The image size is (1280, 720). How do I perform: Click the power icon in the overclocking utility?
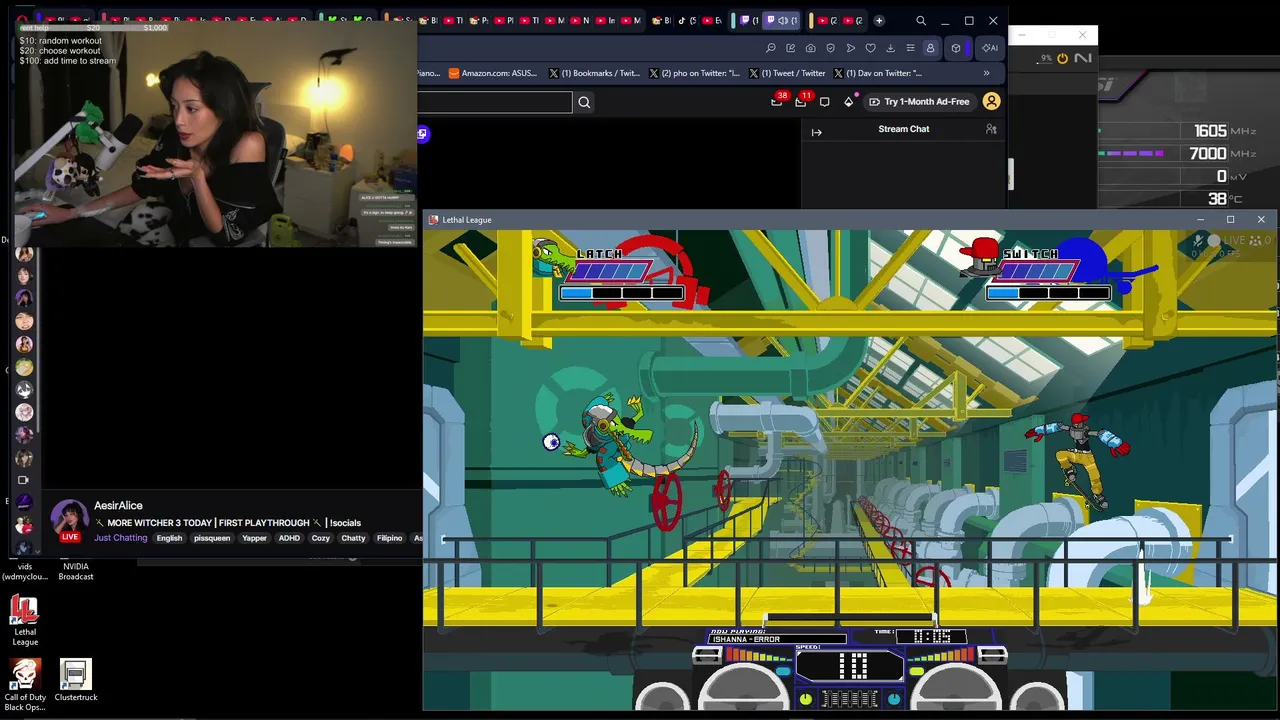[x=1062, y=58]
